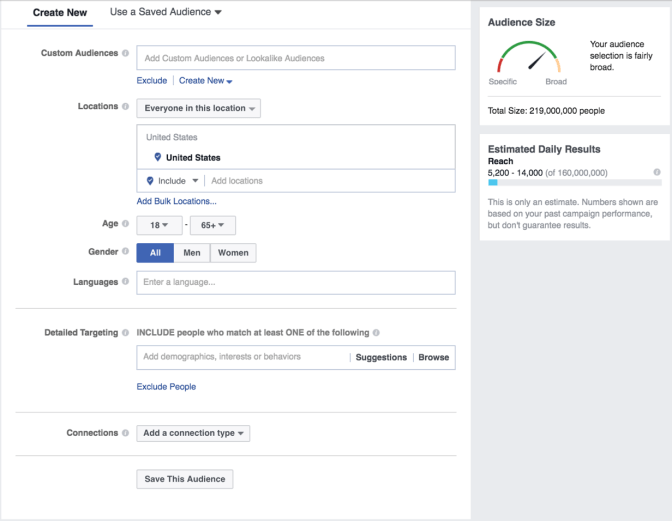Viewport: 672px width, 521px height.
Task: Click 'Estimated Daily Results' heading
Action: click(544, 149)
